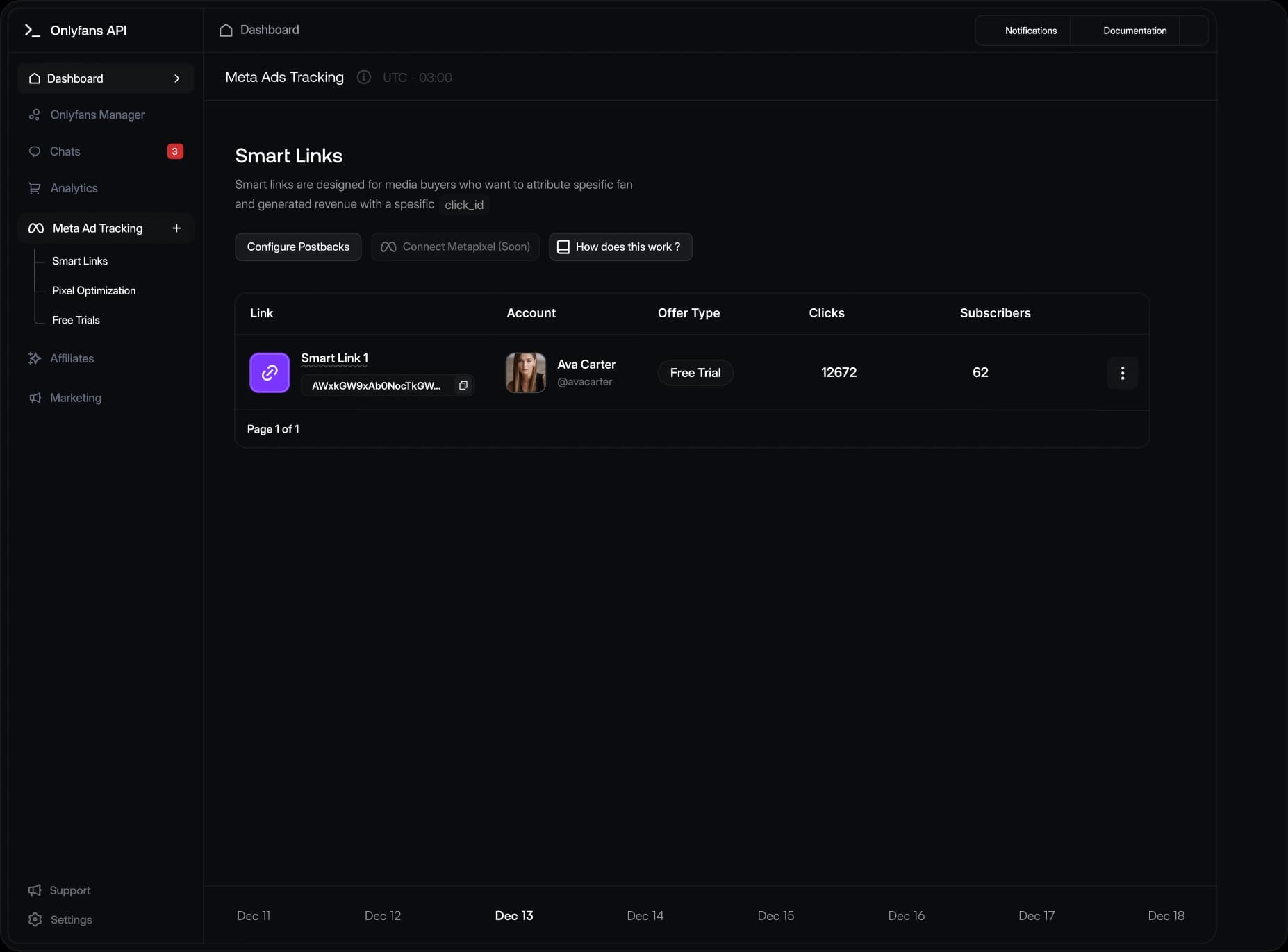Open the Dashboard sidebar item
This screenshot has height=952, width=1288.
tap(106, 78)
